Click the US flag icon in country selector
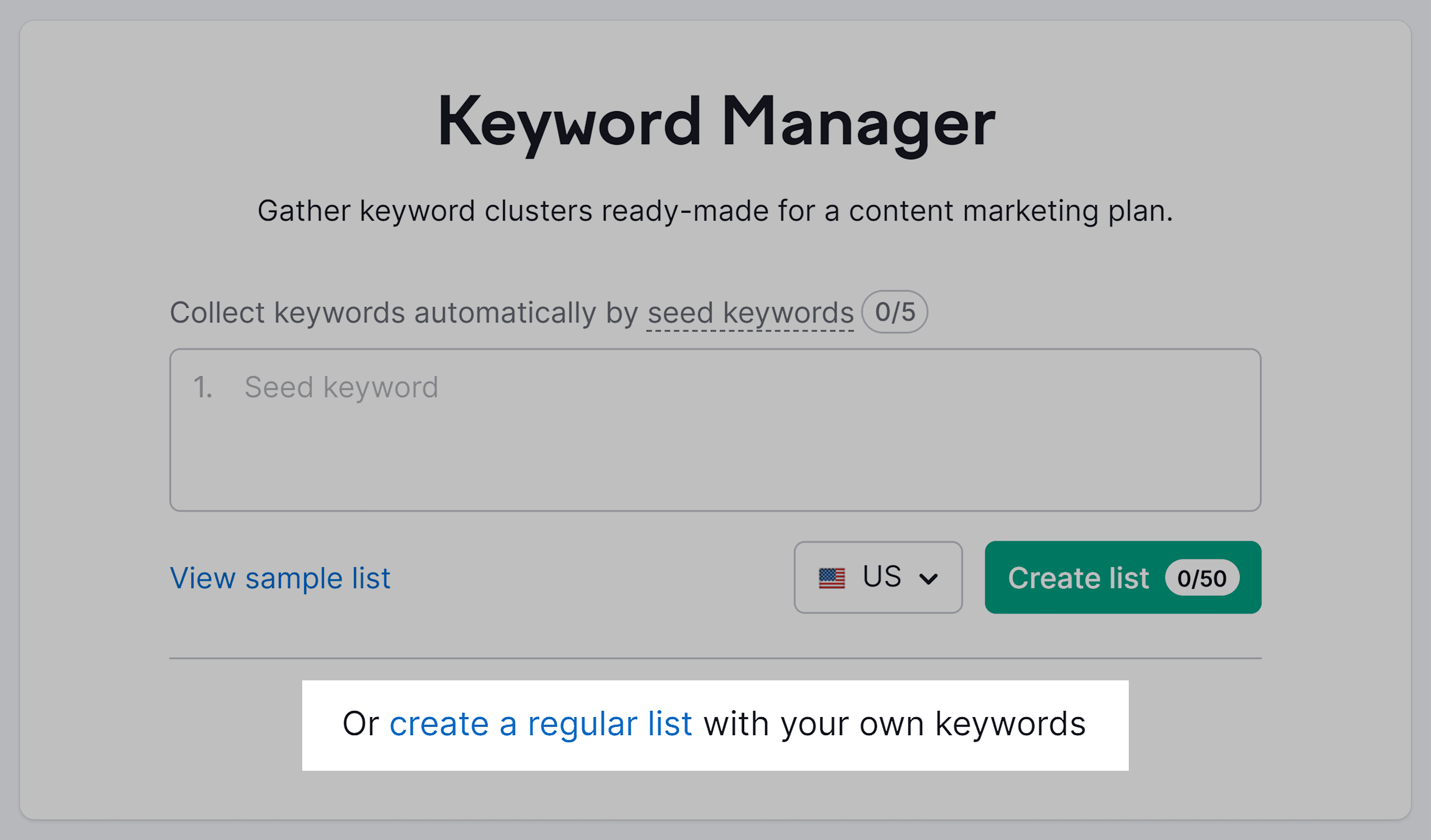This screenshot has width=1431, height=840. pyautogui.click(x=832, y=577)
